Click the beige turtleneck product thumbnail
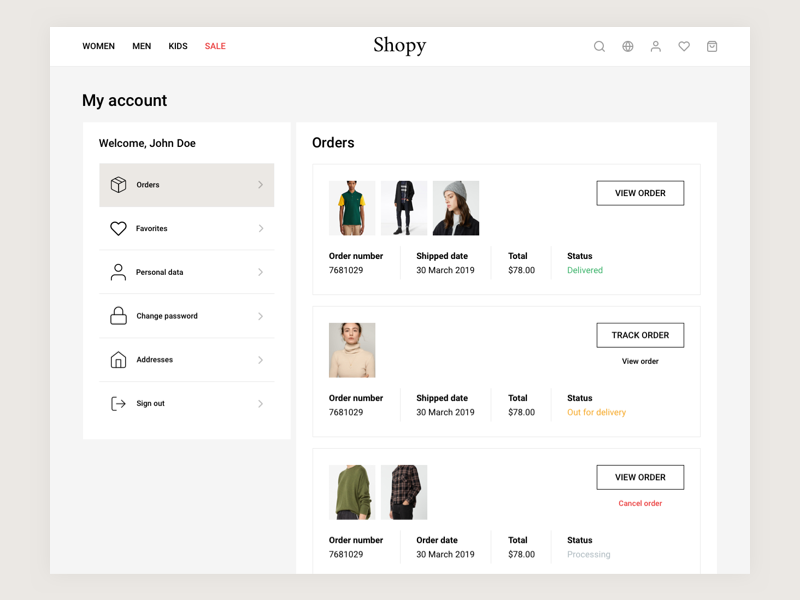Image resolution: width=800 pixels, height=600 pixels. click(x=351, y=350)
